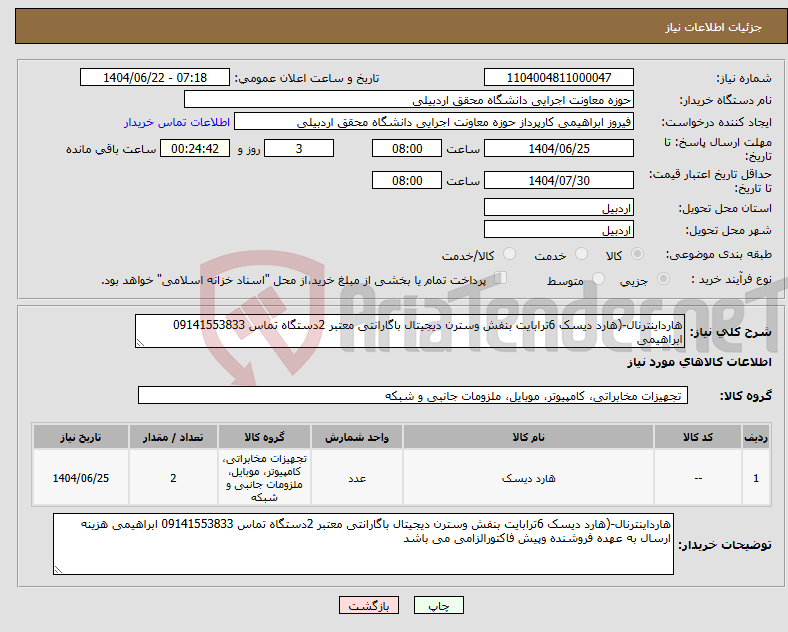The height and width of the screenshot is (632, 788).
Task: Click the عدد unit cell
Action: (357, 478)
